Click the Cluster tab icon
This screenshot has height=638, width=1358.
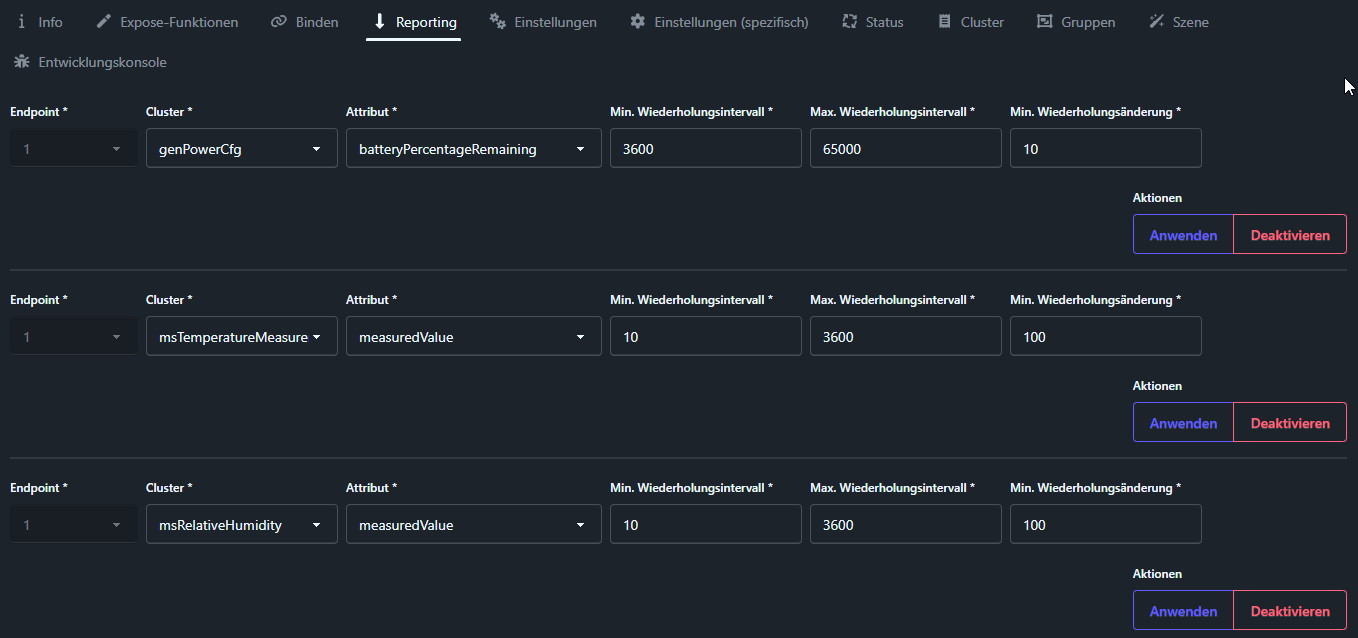pyautogui.click(x=944, y=22)
